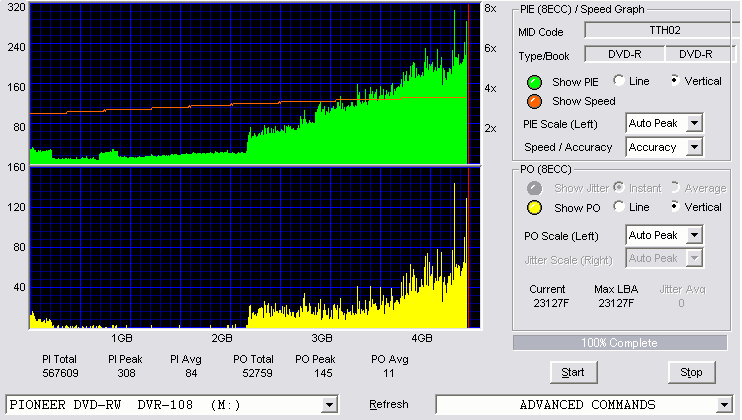Image resolution: width=742 pixels, height=420 pixels.
Task: Open the PIE Scale (Left) dropdown
Action: coord(694,123)
